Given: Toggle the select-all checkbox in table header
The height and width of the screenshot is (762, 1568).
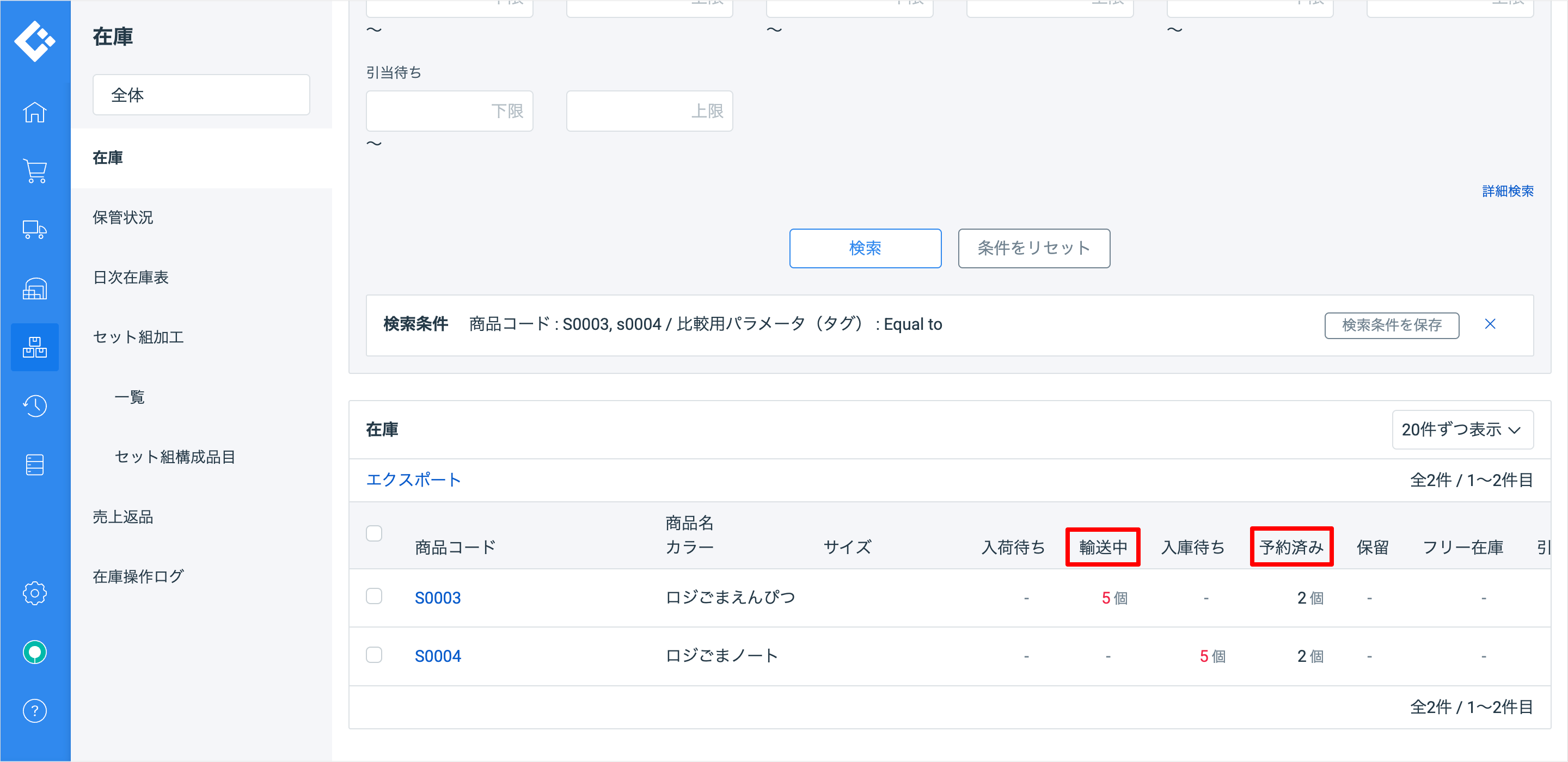Looking at the screenshot, I should pyautogui.click(x=375, y=534).
